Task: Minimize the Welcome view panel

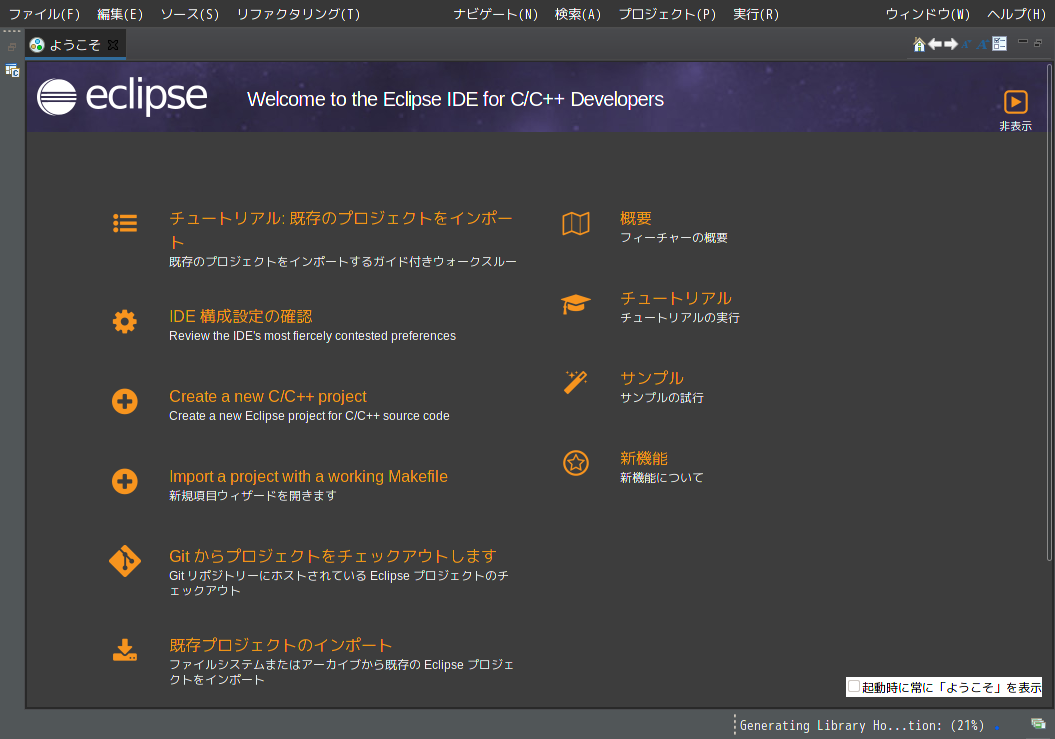Action: point(1023,42)
